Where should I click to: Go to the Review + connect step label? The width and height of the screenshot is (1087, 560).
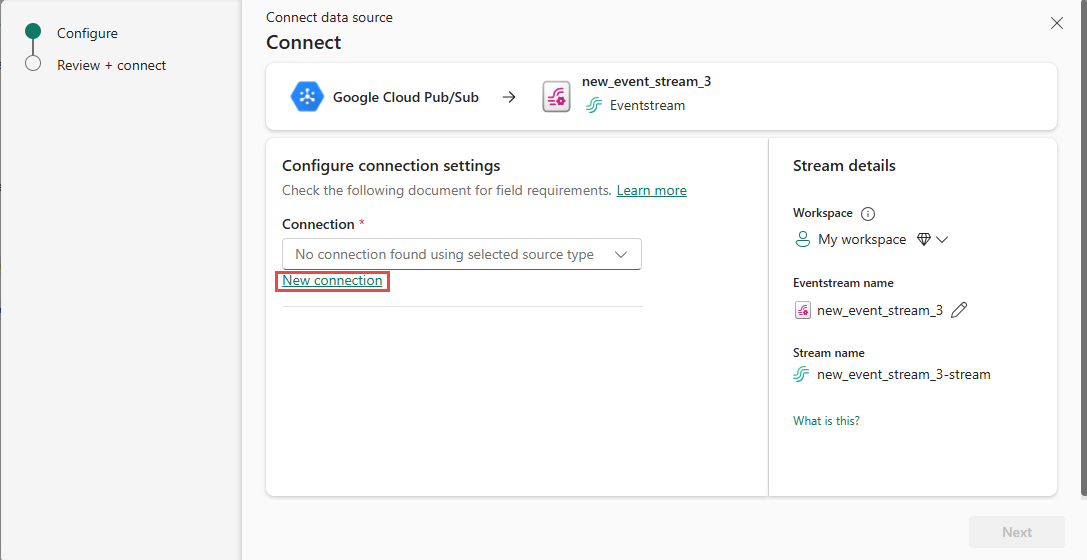tap(111, 65)
